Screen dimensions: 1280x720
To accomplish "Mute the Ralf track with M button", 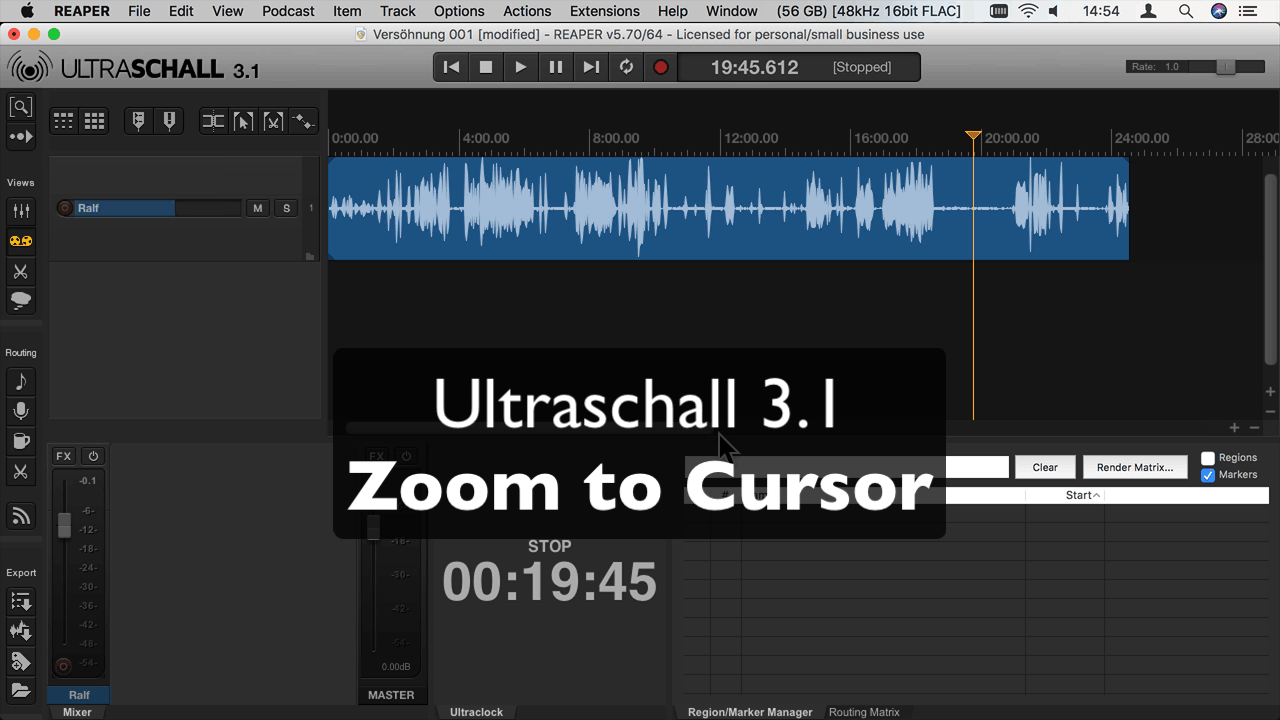I will pos(258,208).
